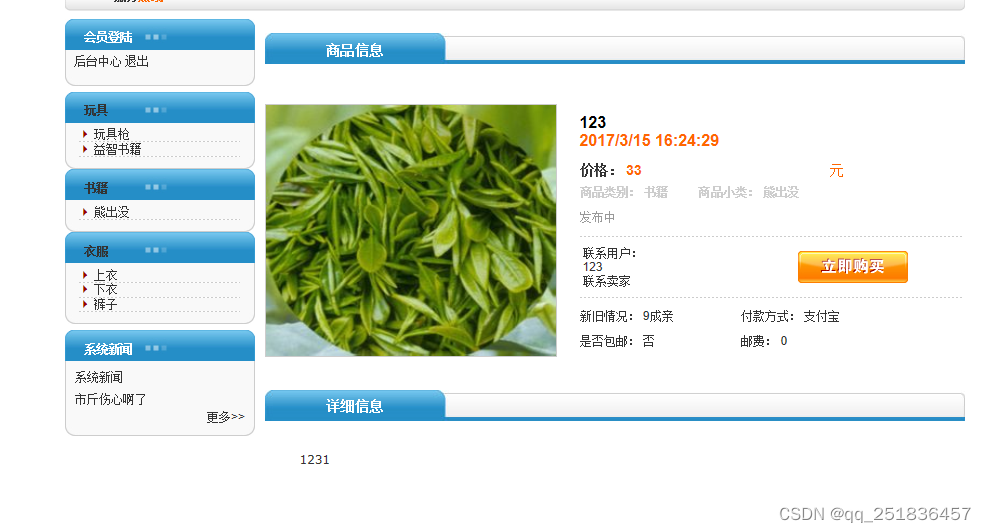Open the 熊出没 subcategory

click(111, 212)
